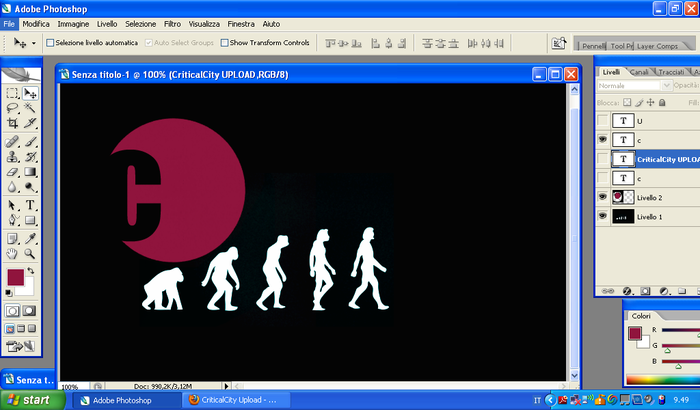The image size is (700, 410).
Task: Select the Clone Stamp tool
Action: coord(12,157)
